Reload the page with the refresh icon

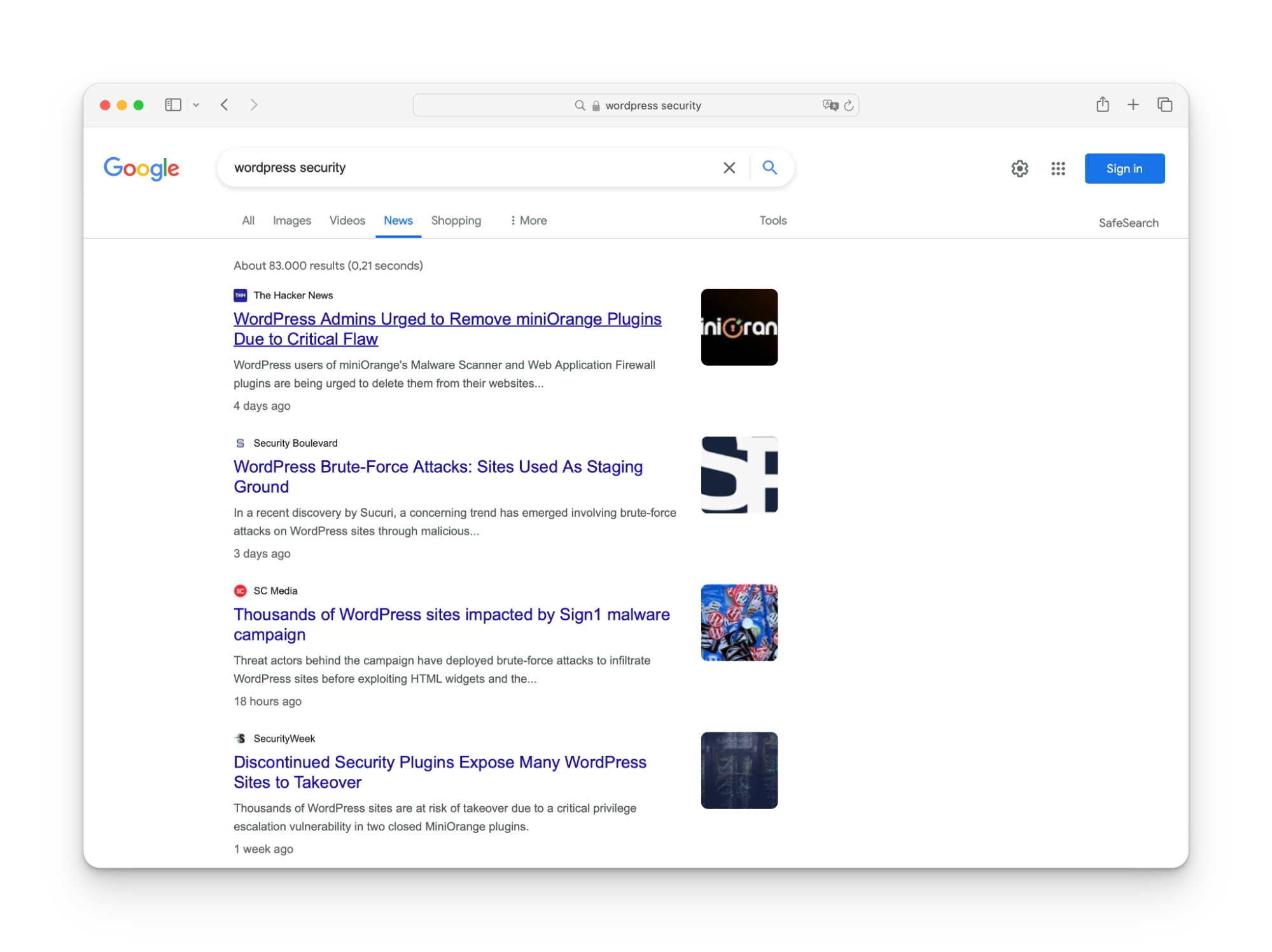tap(849, 105)
